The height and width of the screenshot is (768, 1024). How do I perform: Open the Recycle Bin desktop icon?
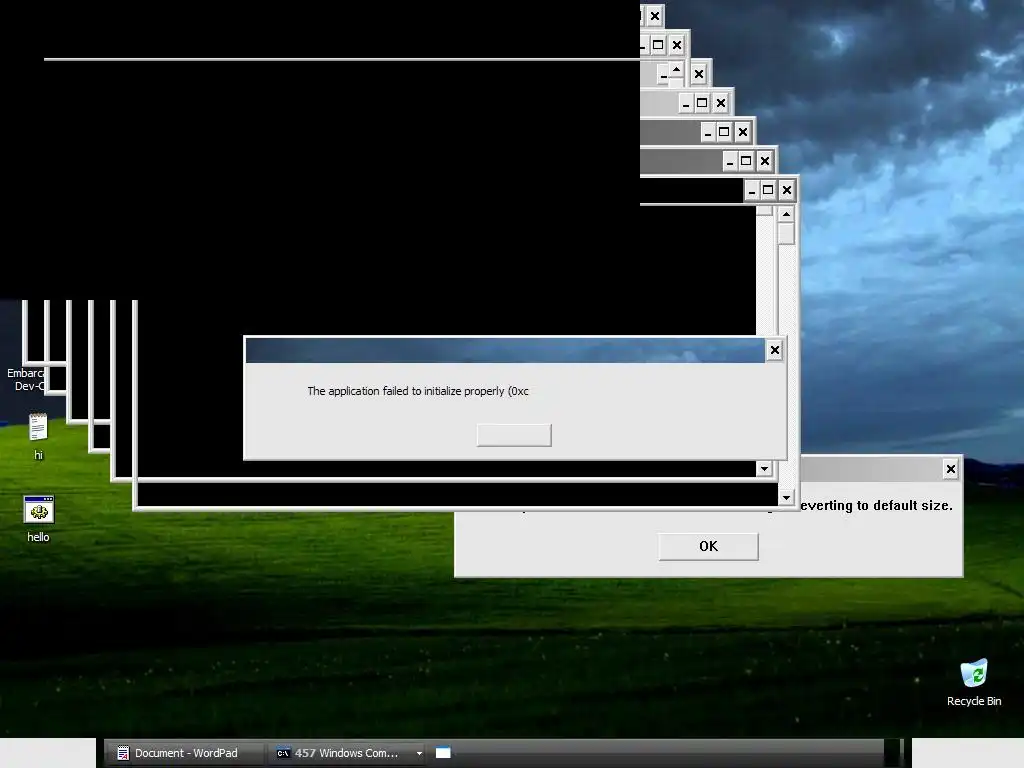(x=974, y=682)
